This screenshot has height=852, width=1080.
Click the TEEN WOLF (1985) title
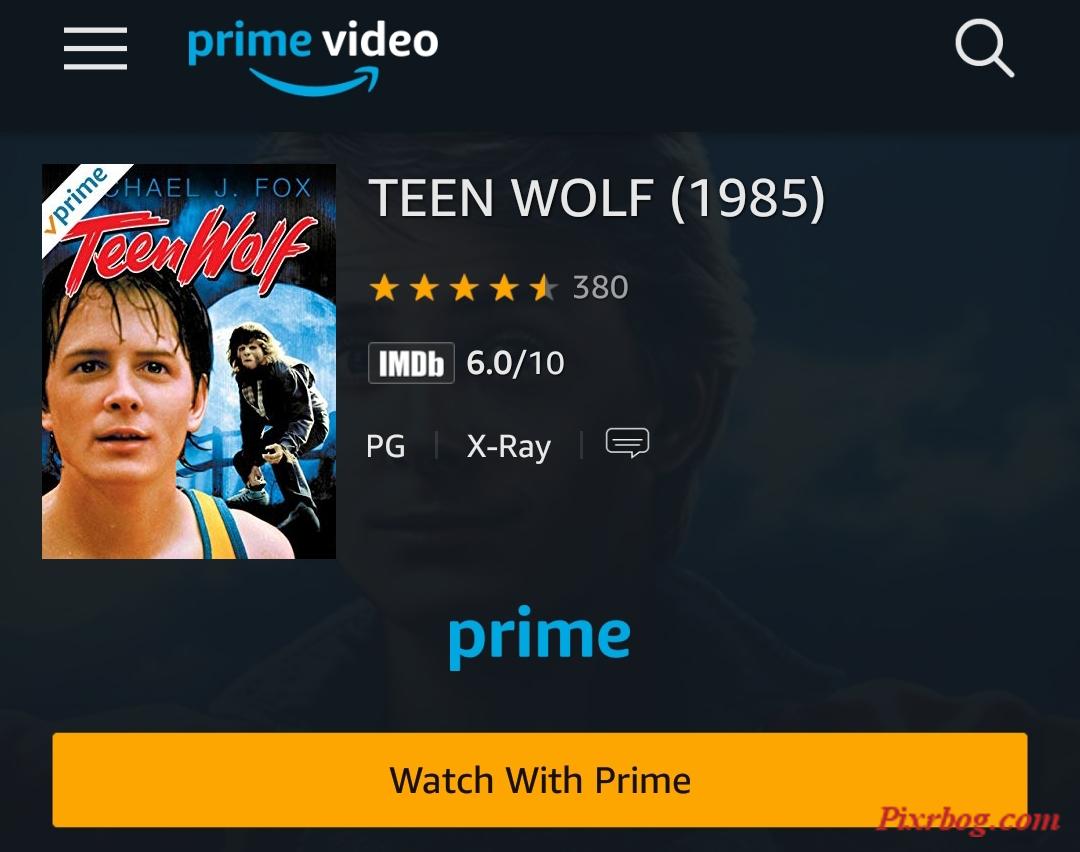596,198
